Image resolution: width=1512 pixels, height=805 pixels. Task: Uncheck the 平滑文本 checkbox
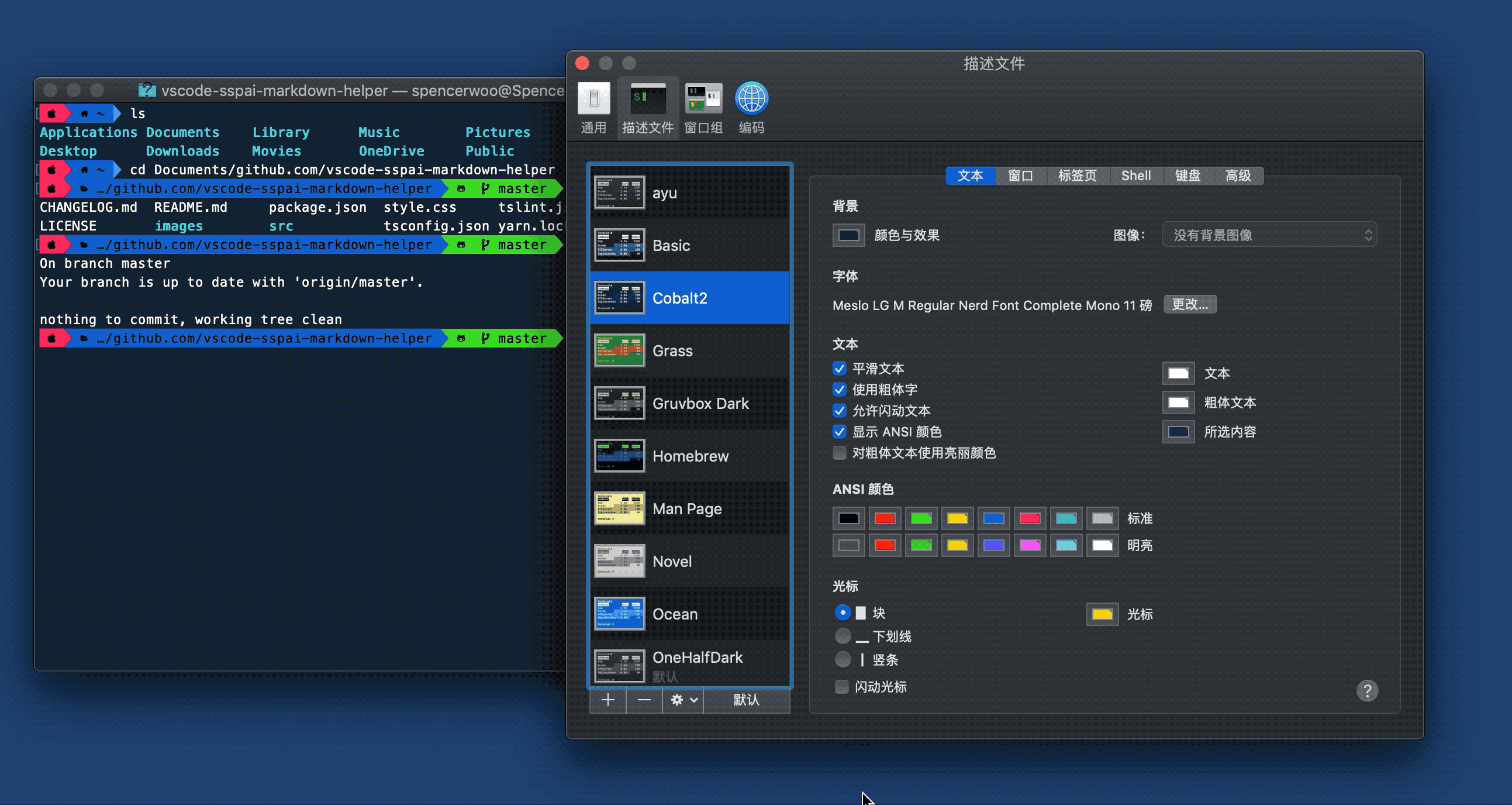[840, 369]
